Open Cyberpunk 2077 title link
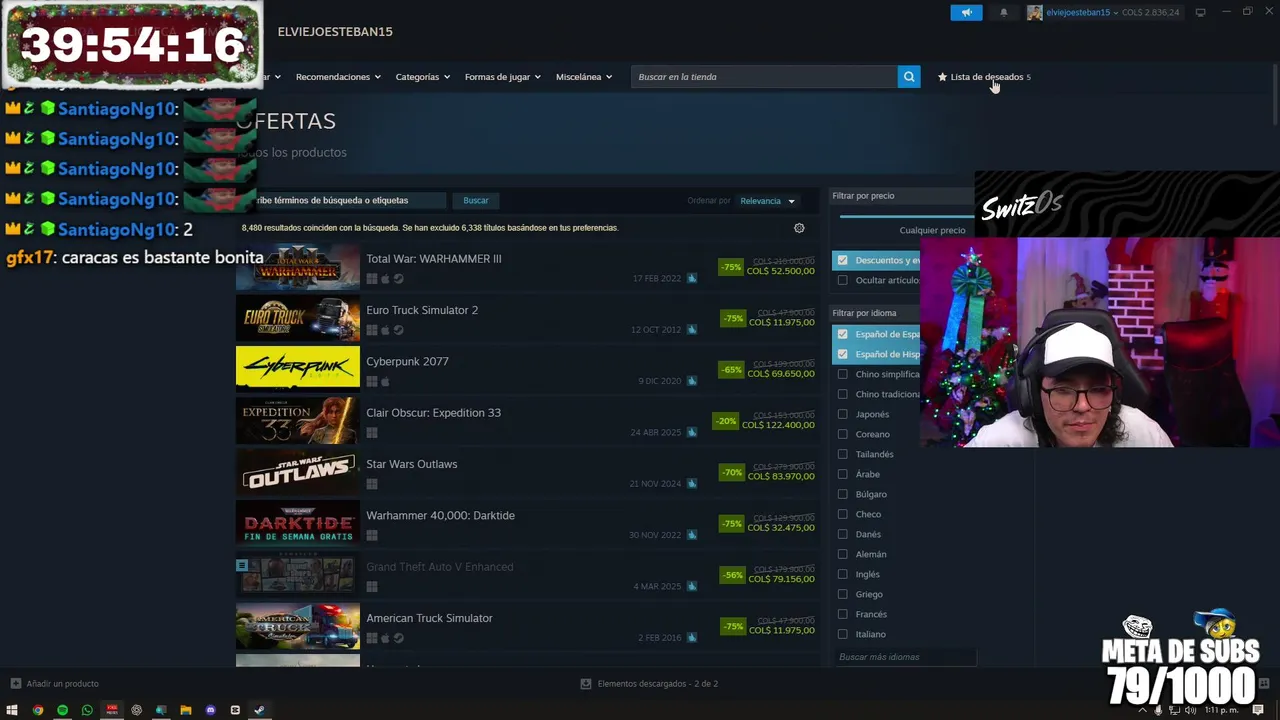This screenshot has height=720, width=1280. pos(407,362)
